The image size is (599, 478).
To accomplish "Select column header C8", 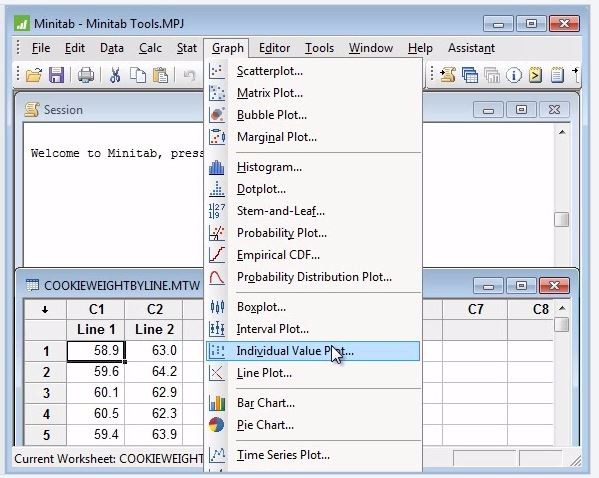I will [x=531, y=309].
